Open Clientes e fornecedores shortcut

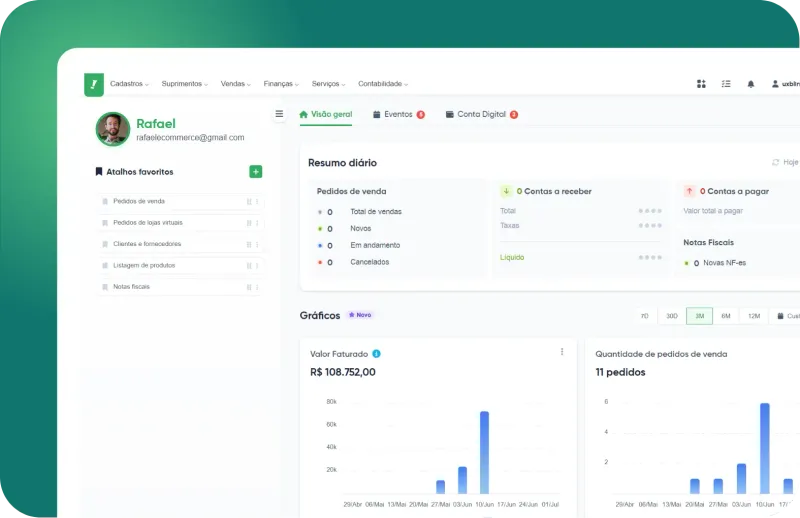(x=180, y=244)
